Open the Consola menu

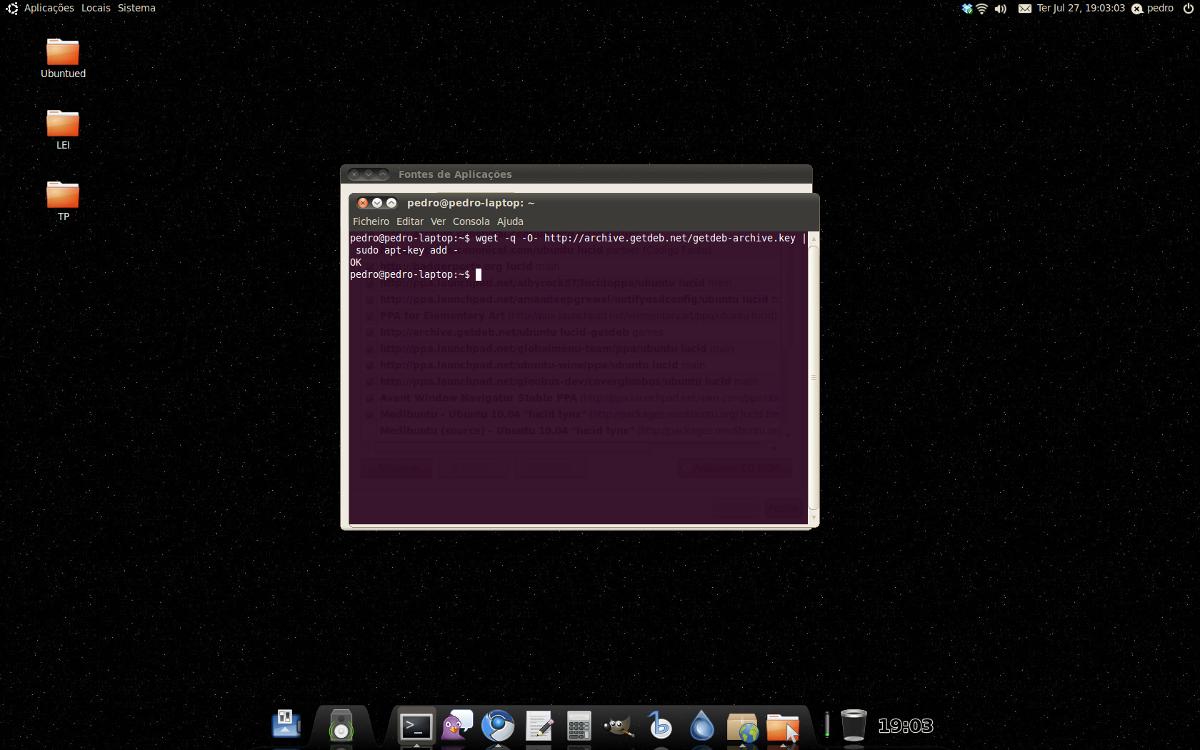(x=471, y=221)
